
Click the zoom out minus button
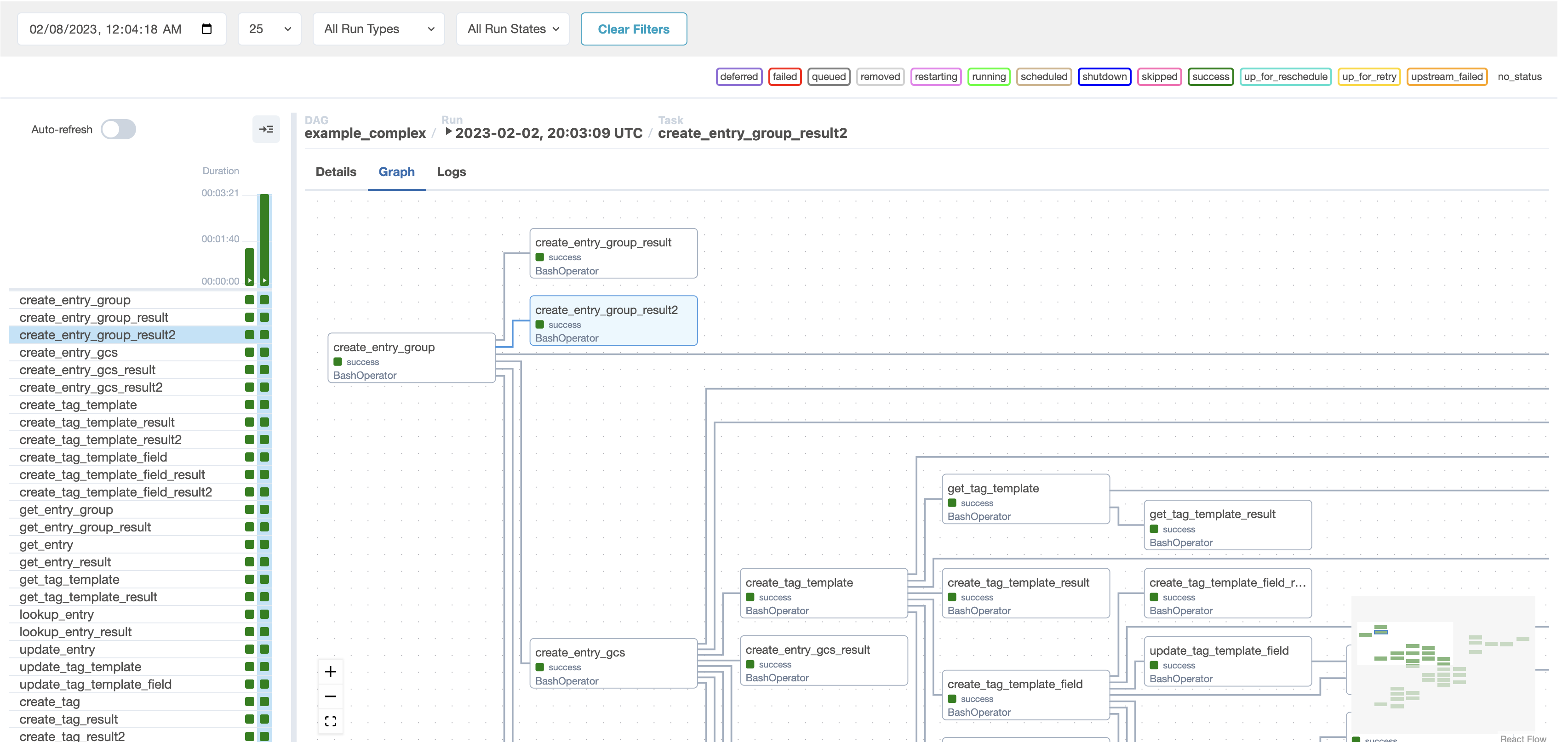coord(331,696)
